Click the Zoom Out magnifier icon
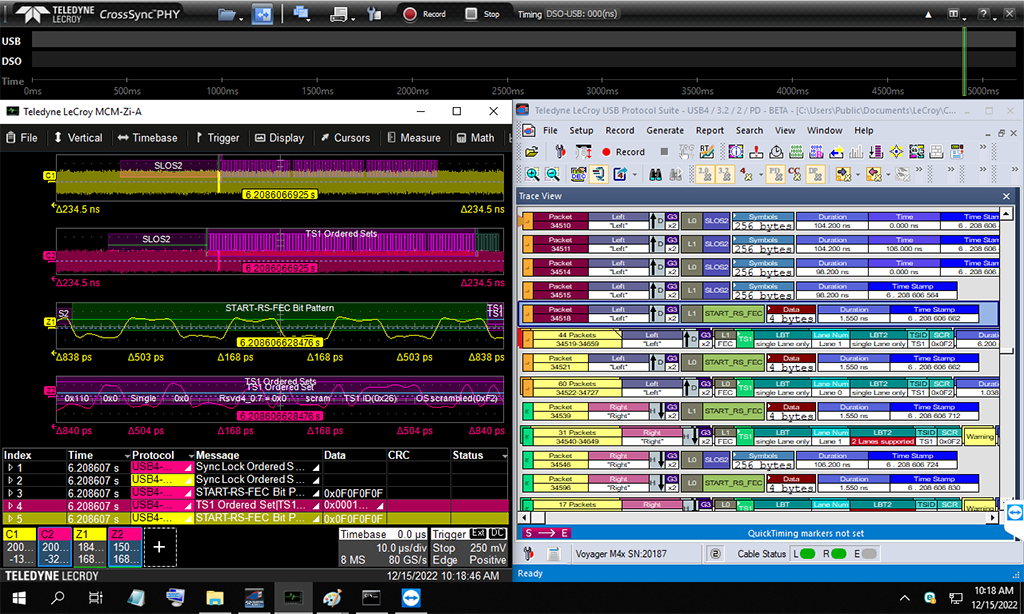Viewport: 1024px width, 614px height. pos(553,174)
